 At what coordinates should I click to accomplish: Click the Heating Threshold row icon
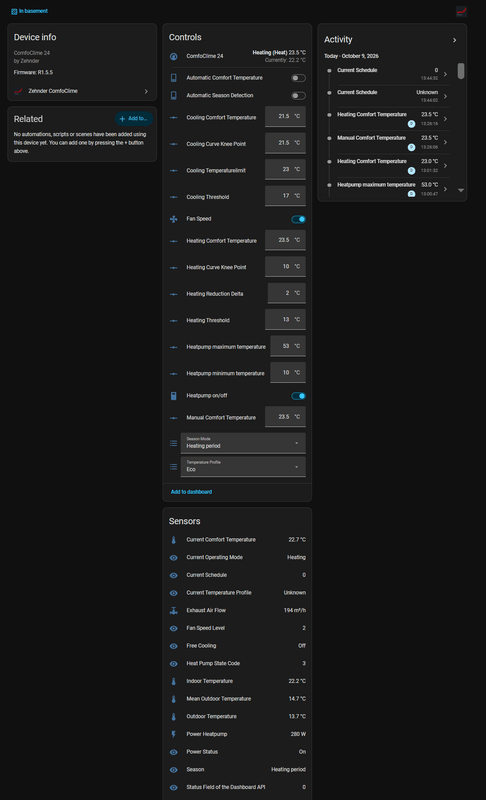[x=173, y=320]
